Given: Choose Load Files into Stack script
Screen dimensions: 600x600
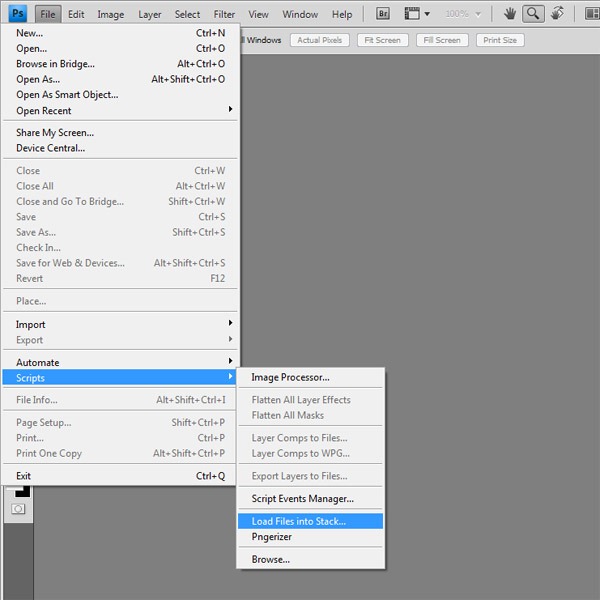Looking at the screenshot, I should (x=310, y=521).
